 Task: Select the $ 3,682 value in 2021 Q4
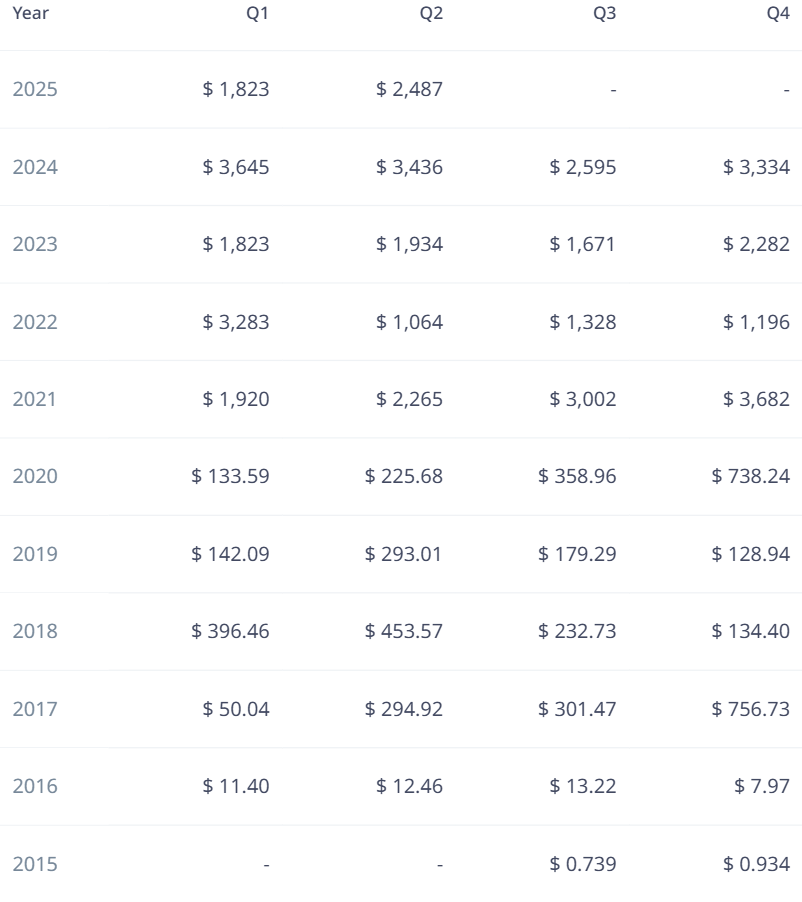pyautogui.click(x=757, y=400)
